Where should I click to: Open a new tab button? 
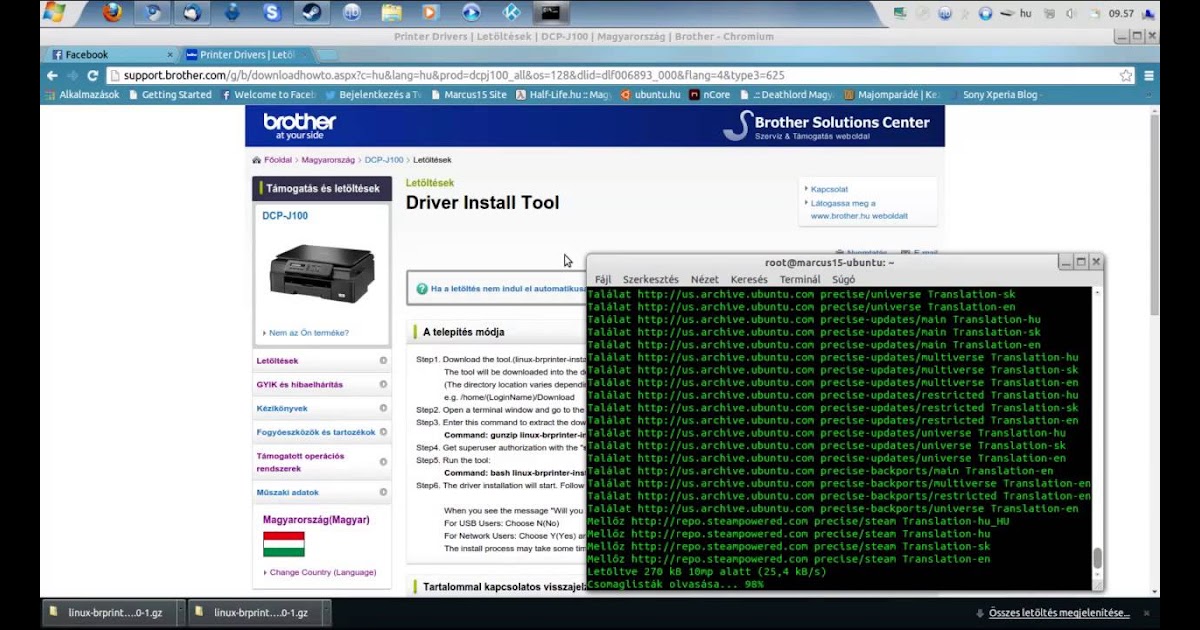point(327,55)
